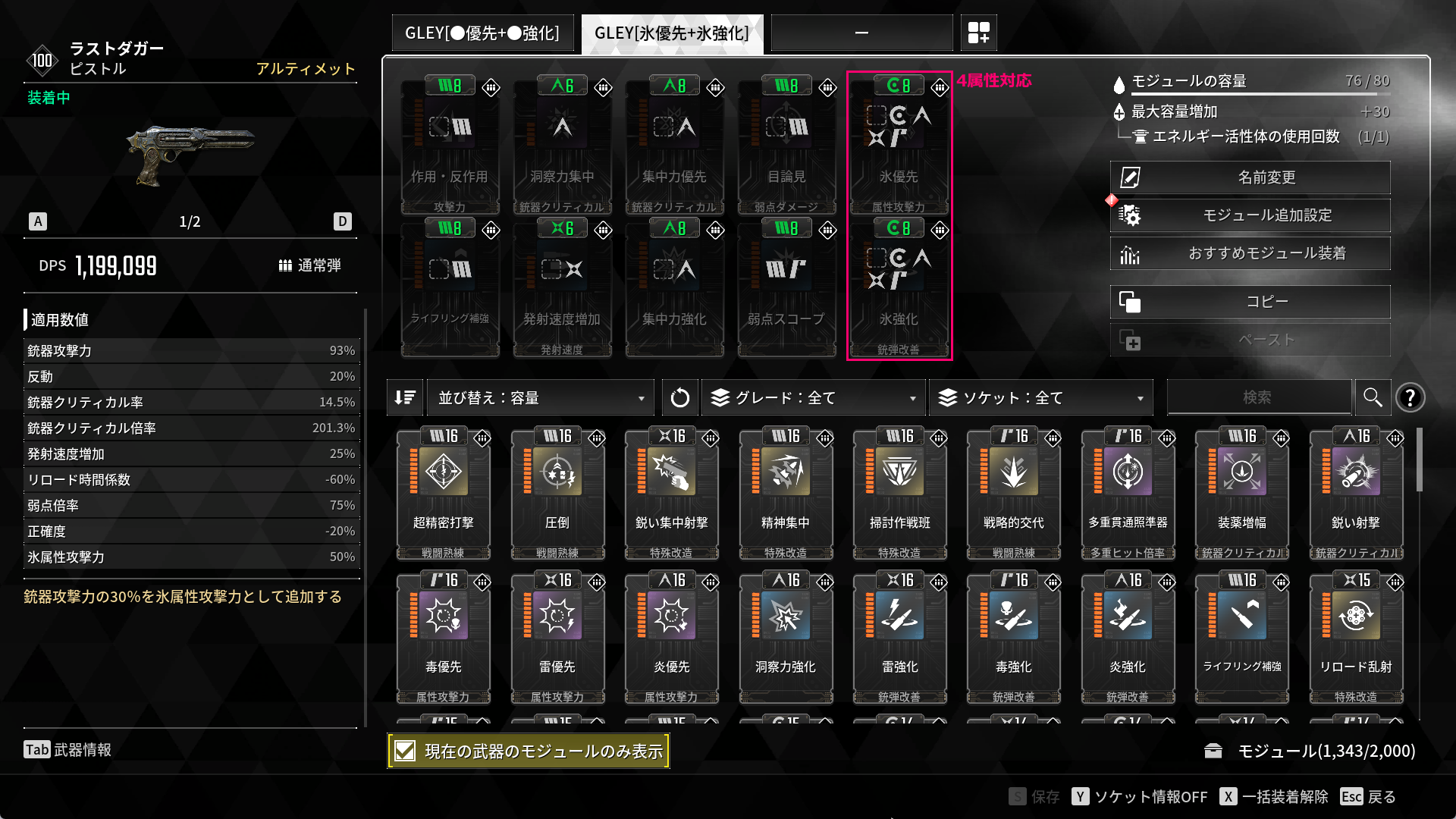
Task: Click the 検索 search input field
Action: pos(1259,397)
